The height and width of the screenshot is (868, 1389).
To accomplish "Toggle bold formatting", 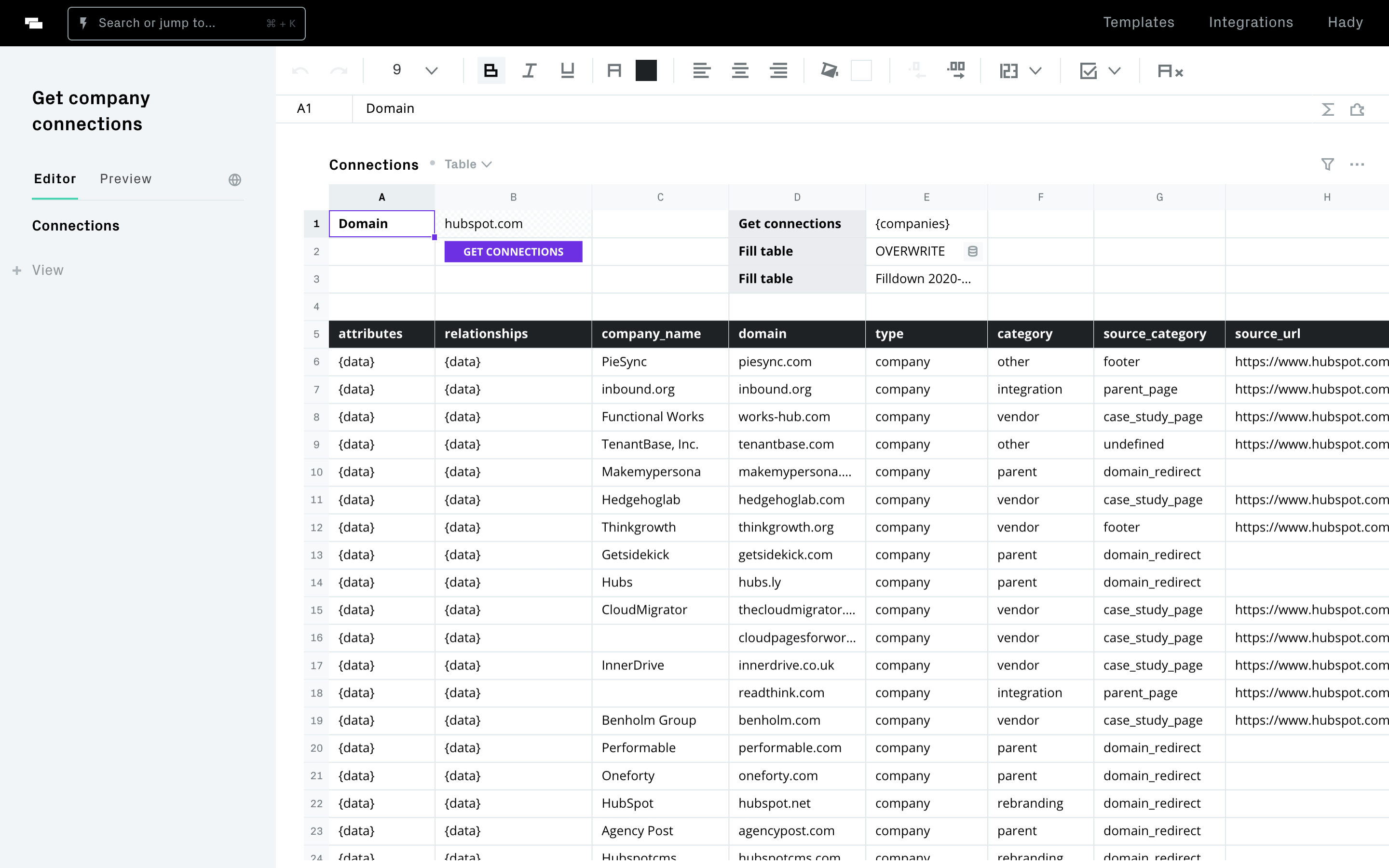I will click(491, 70).
